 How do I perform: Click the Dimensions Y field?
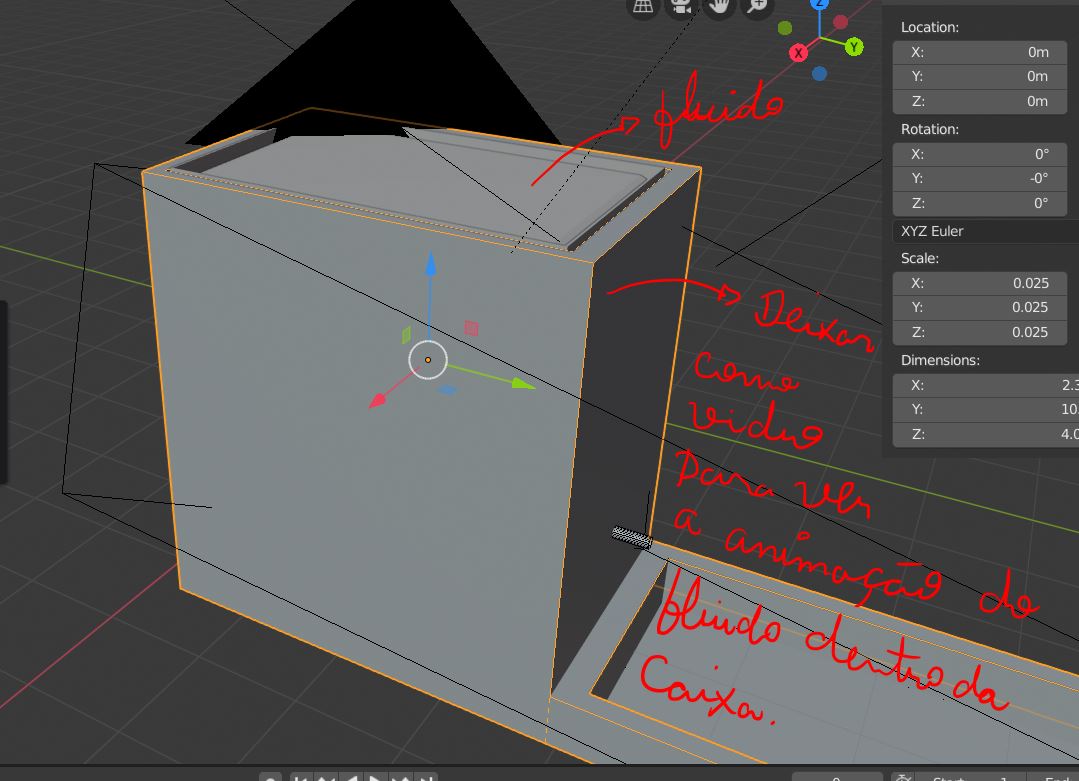coord(985,409)
